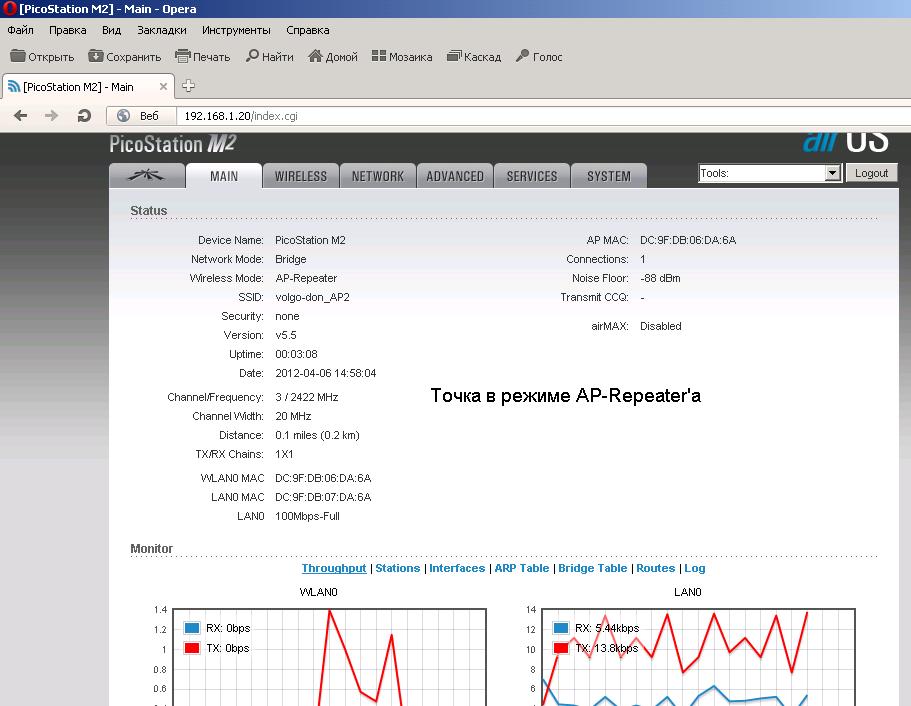Click the address bar URL field
The width and height of the screenshot is (911, 706).
point(545,116)
